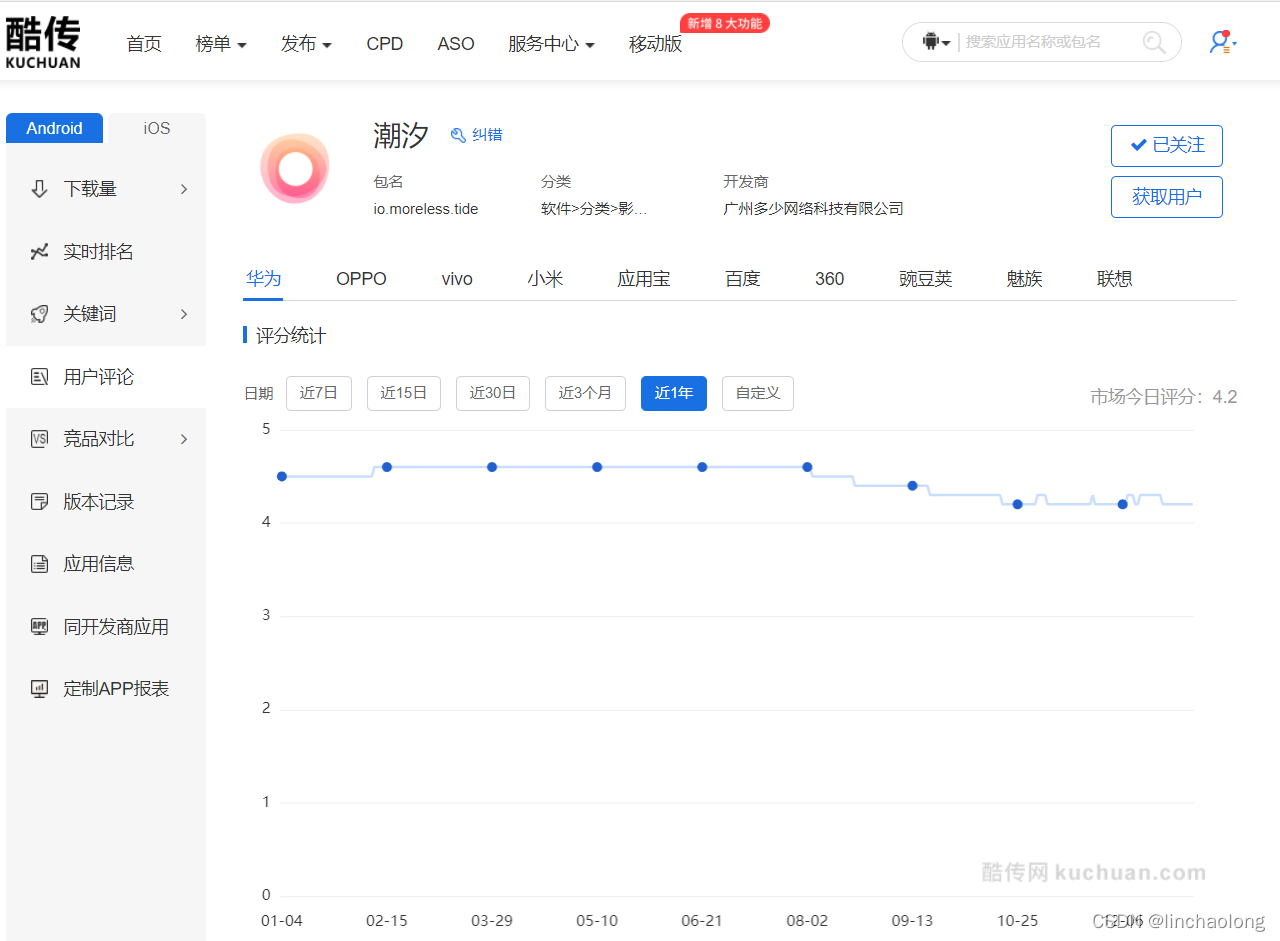
Task: Click the rocket icon beside 关键词
Action: click(x=40, y=314)
